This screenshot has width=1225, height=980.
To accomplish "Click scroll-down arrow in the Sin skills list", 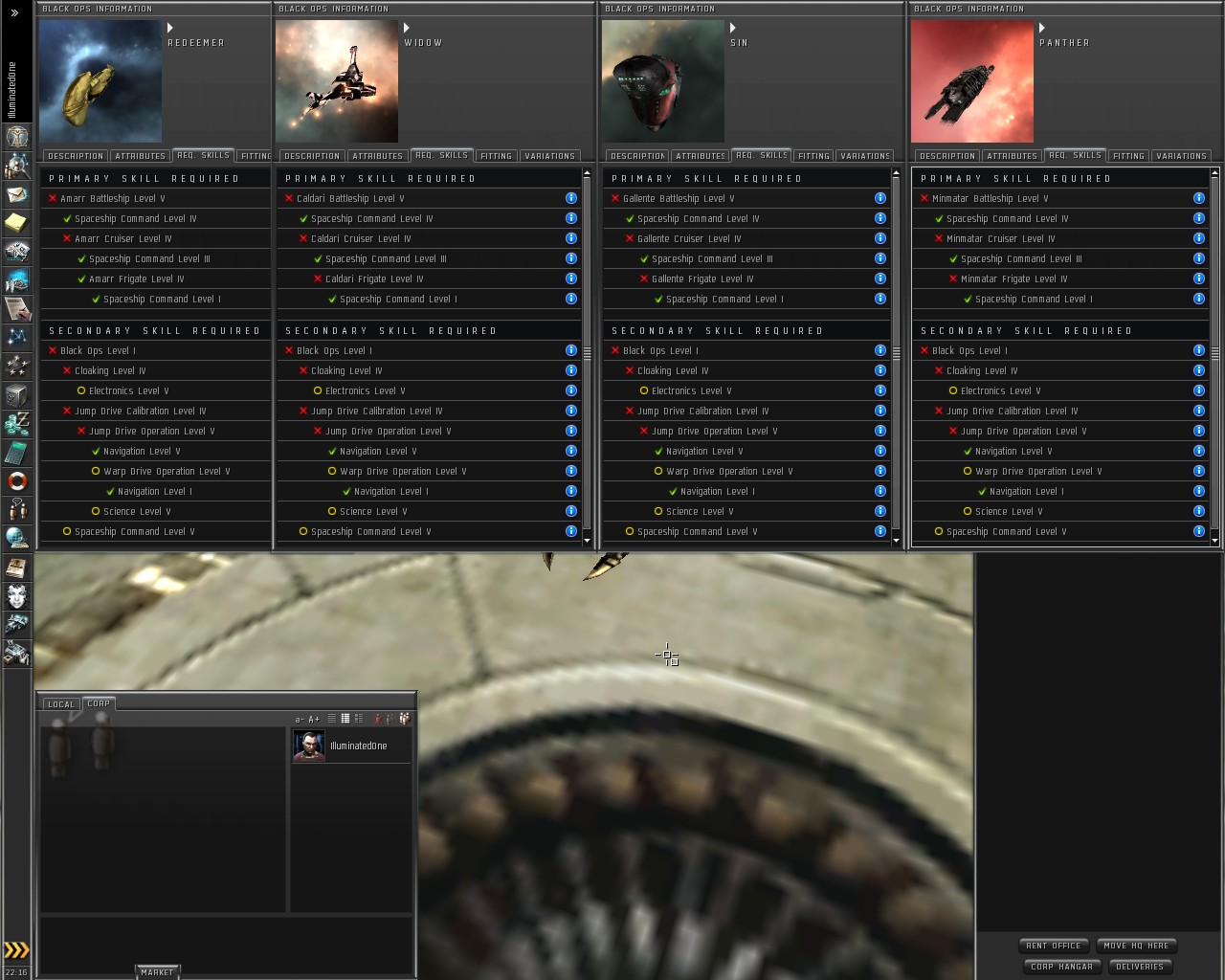I will click(896, 541).
